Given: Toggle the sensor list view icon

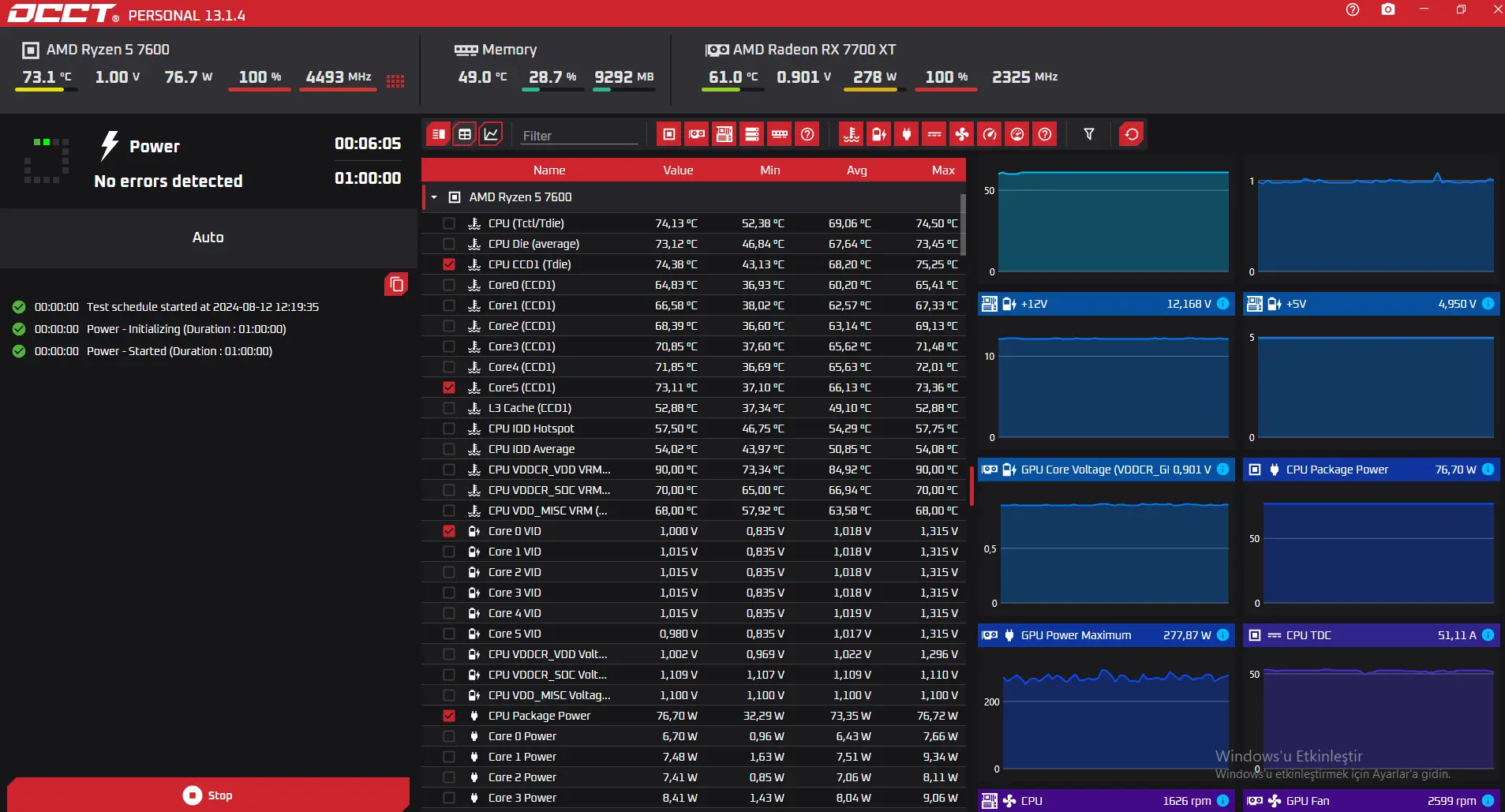Looking at the screenshot, I should click(x=438, y=134).
